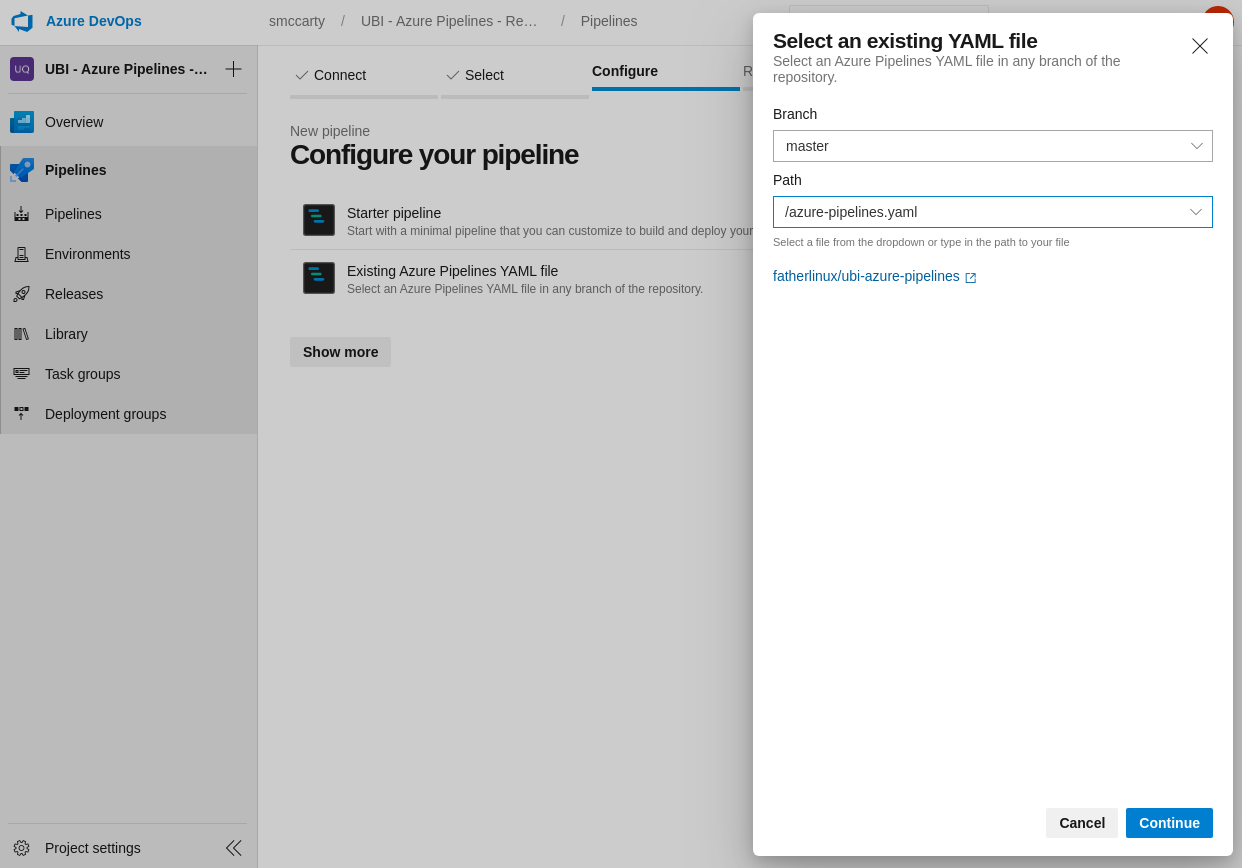Screen dimensions: 1242x868
Task: Click the Deployment groups icon
Action: click(x=21, y=414)
